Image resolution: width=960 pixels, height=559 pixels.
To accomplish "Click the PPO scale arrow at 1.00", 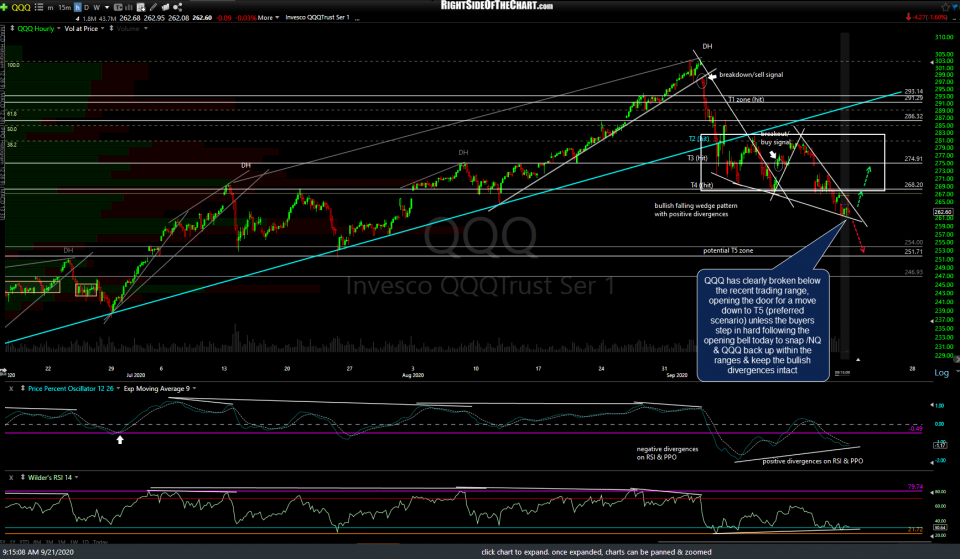I will pos(931,405).
